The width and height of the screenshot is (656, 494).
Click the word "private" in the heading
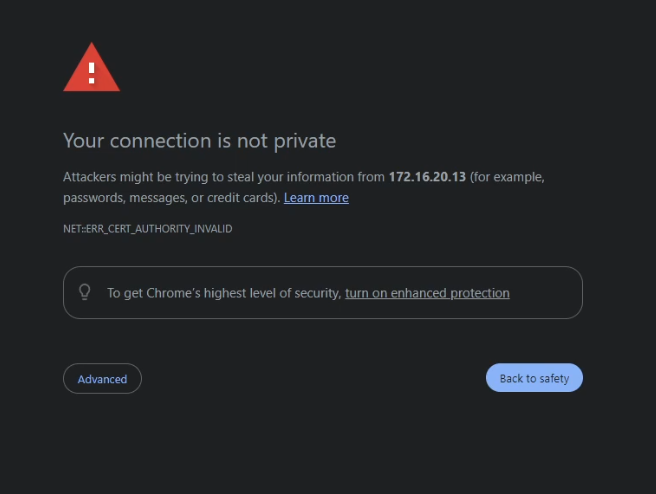click(x=305, y=141)
